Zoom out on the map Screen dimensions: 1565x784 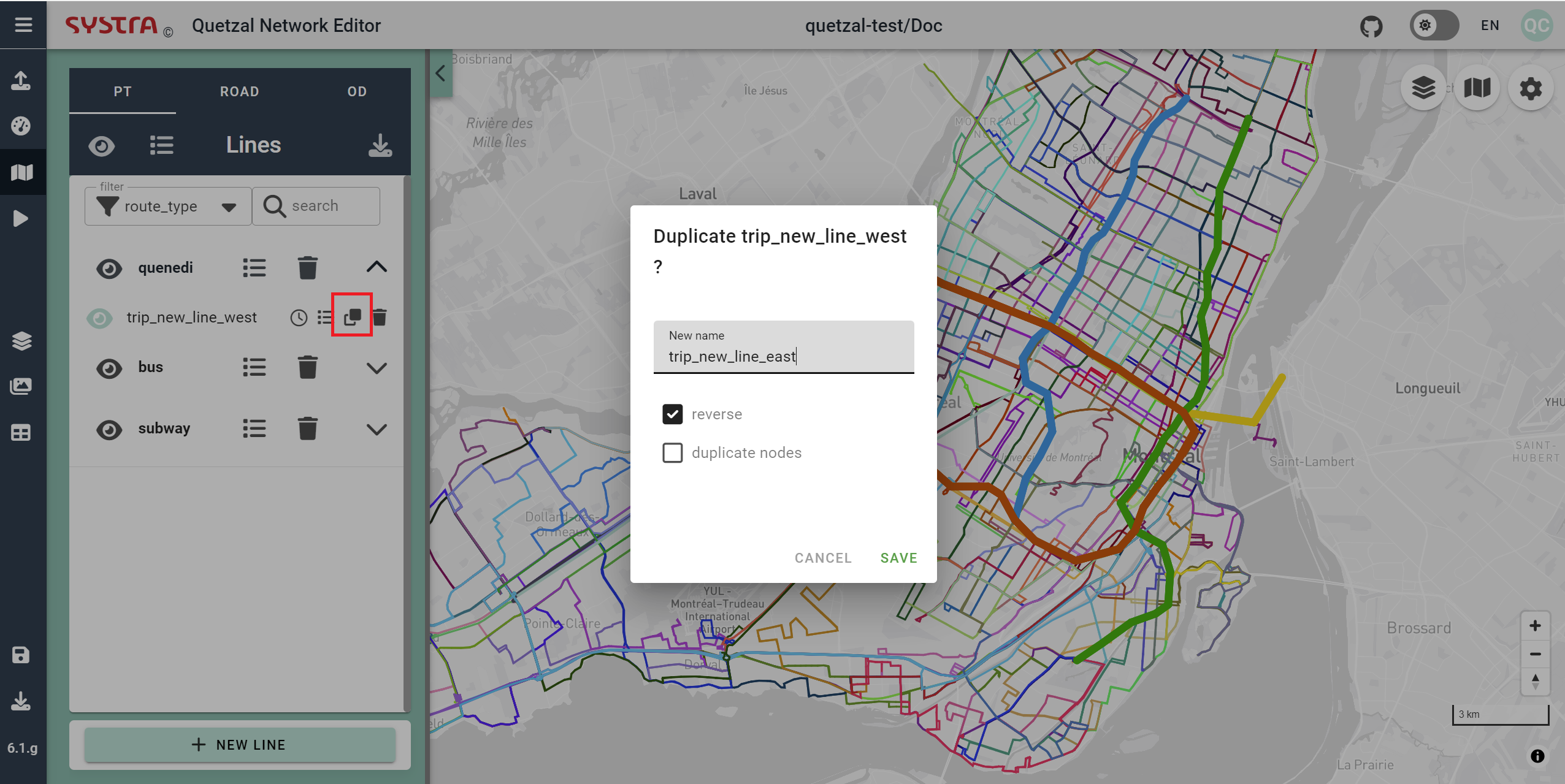(1535, 654)
